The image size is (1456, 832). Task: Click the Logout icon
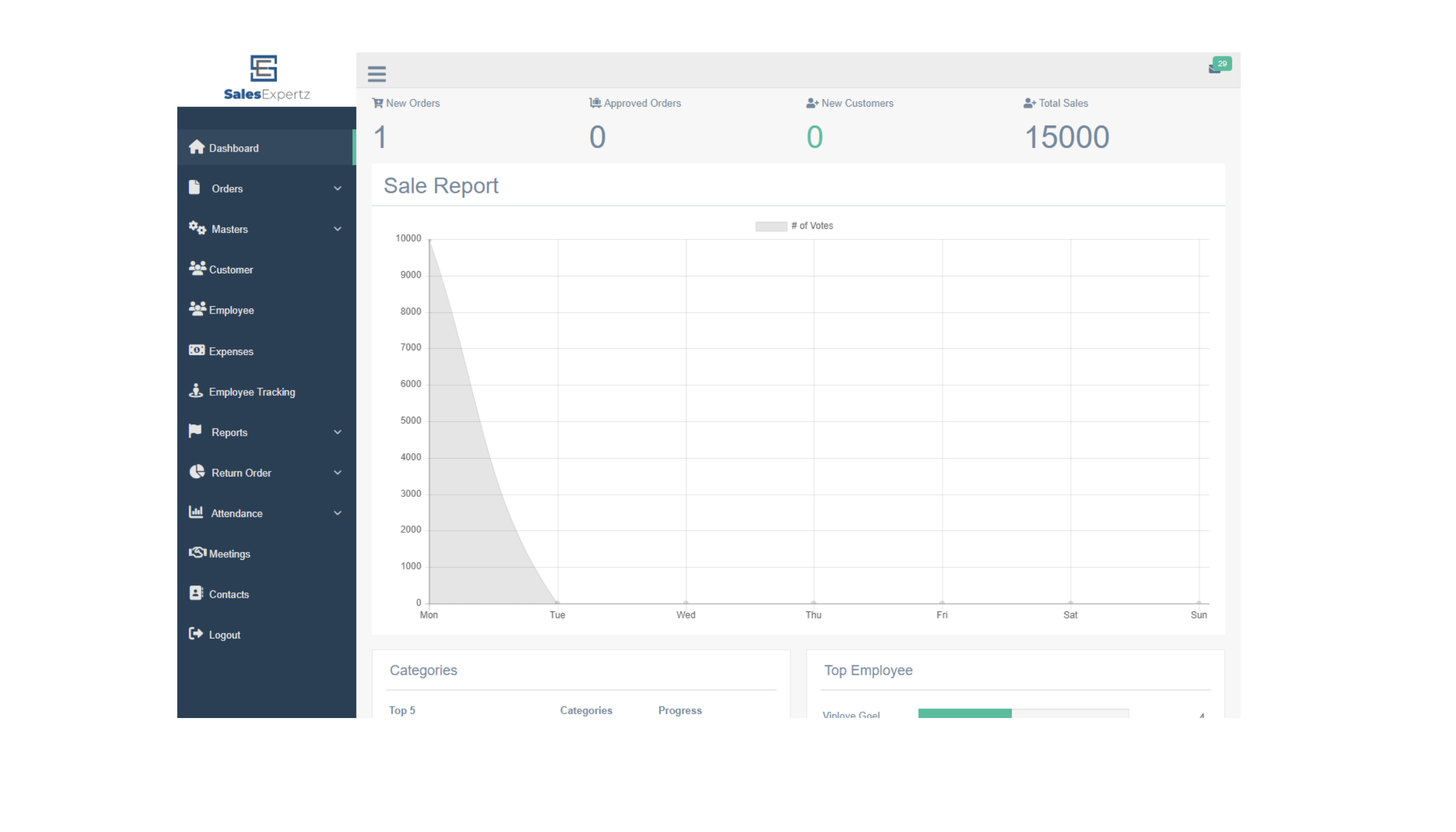point(196,635)
